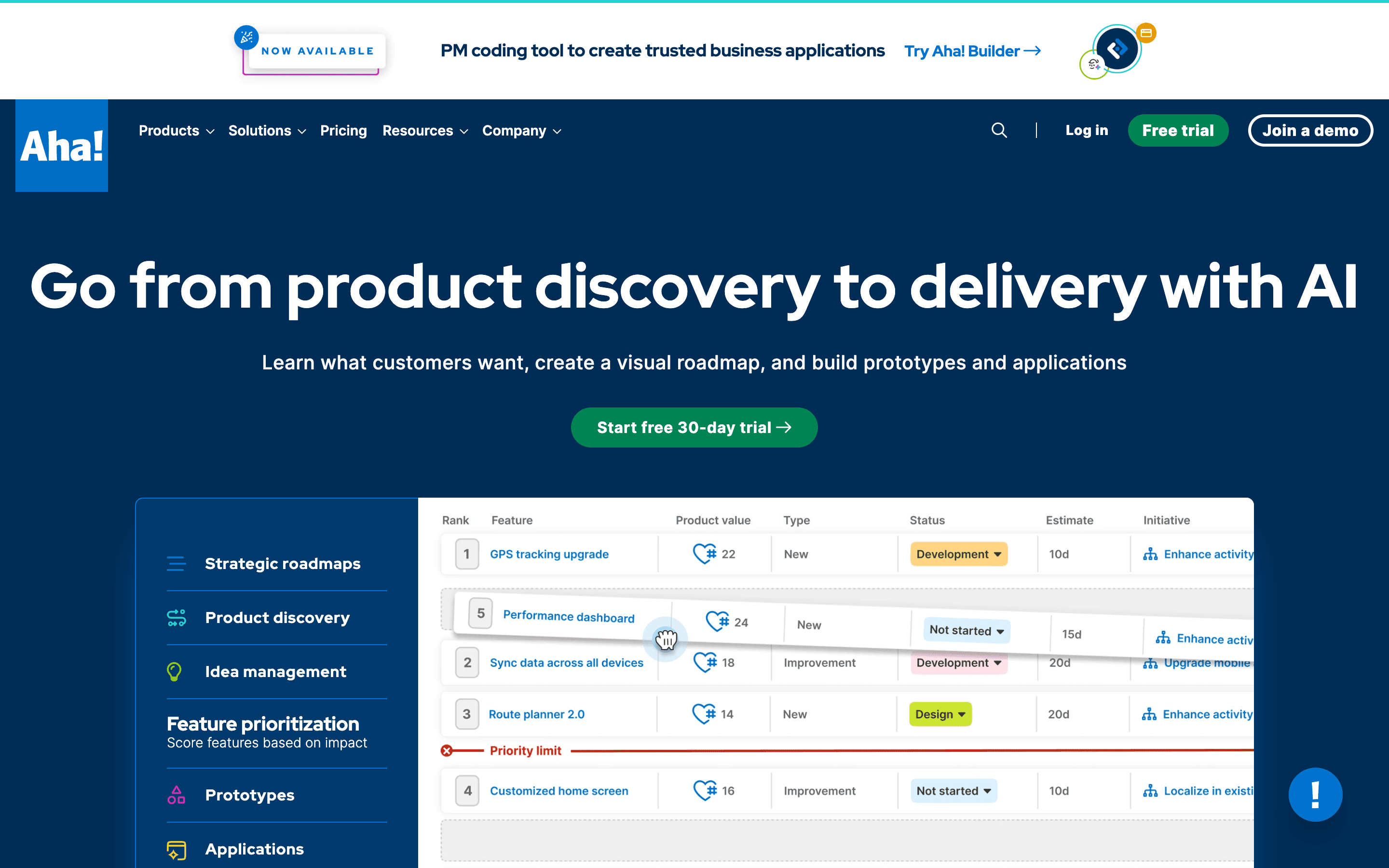Click the Aha! Builder circular icon in banner
Image resolution: width=1389 pixels, height=868 pixels.
(1117, 49)
